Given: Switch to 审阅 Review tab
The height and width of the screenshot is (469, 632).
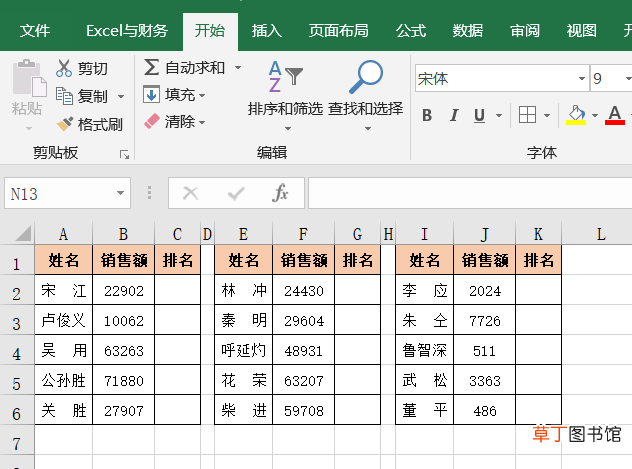Looking at the screenshot, I should (x=525, y=31).
